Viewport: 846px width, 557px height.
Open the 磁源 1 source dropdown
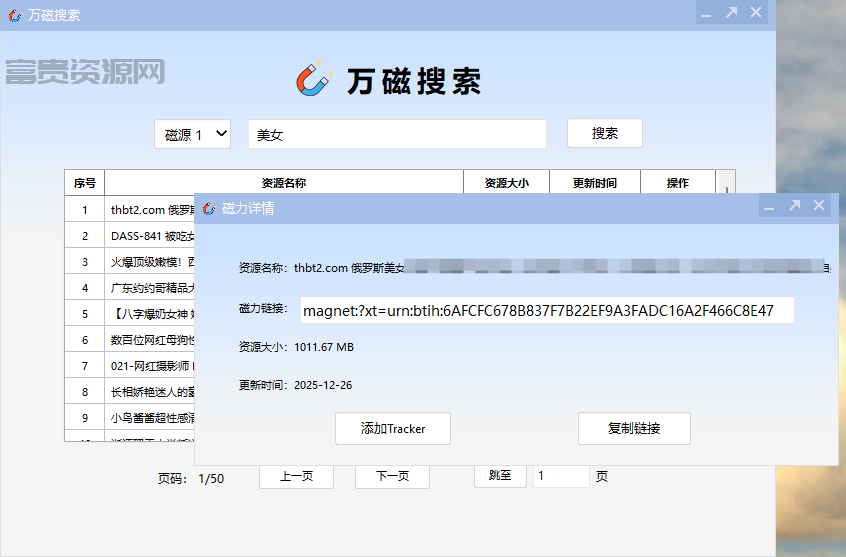click(x=193, y=134)
